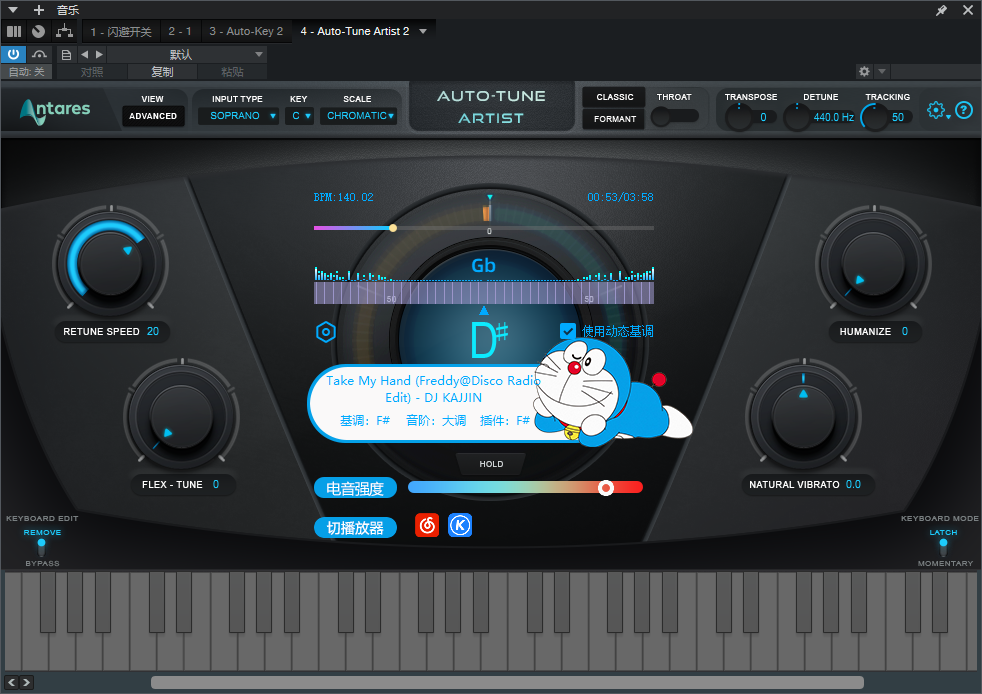The image size is (982, 694).
Task: Click the HOLD button
Action: click(x=491, y=464)
